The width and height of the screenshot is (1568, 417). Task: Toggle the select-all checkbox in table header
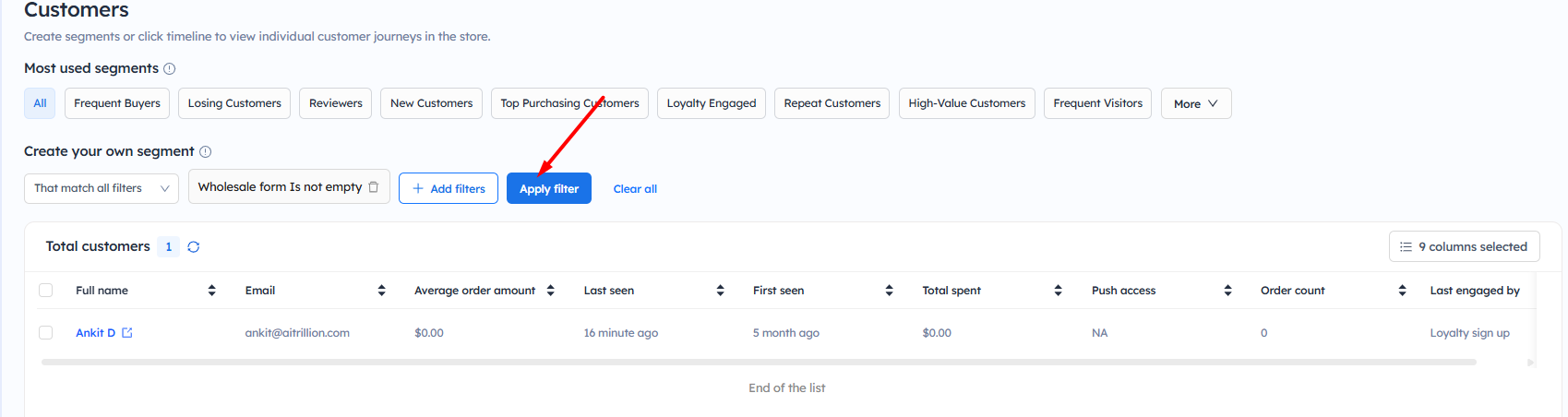tap(46, 291)
